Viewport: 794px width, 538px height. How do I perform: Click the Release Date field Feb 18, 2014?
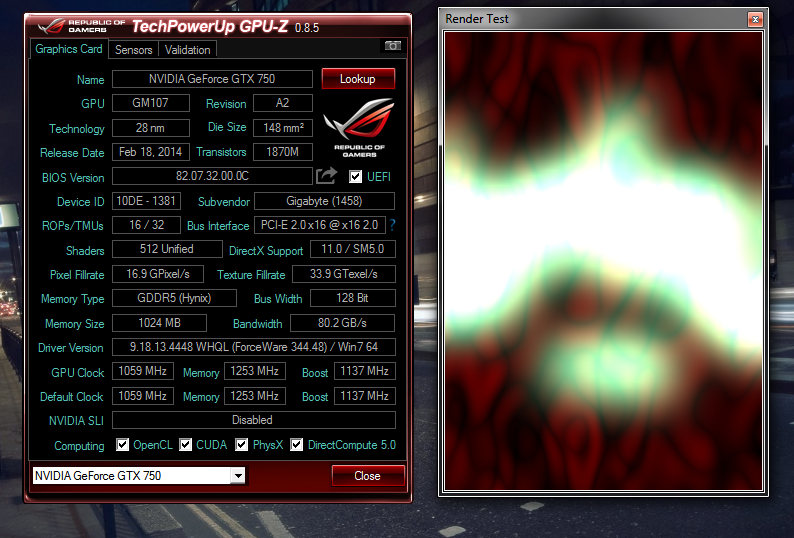[x=151, y=152]
